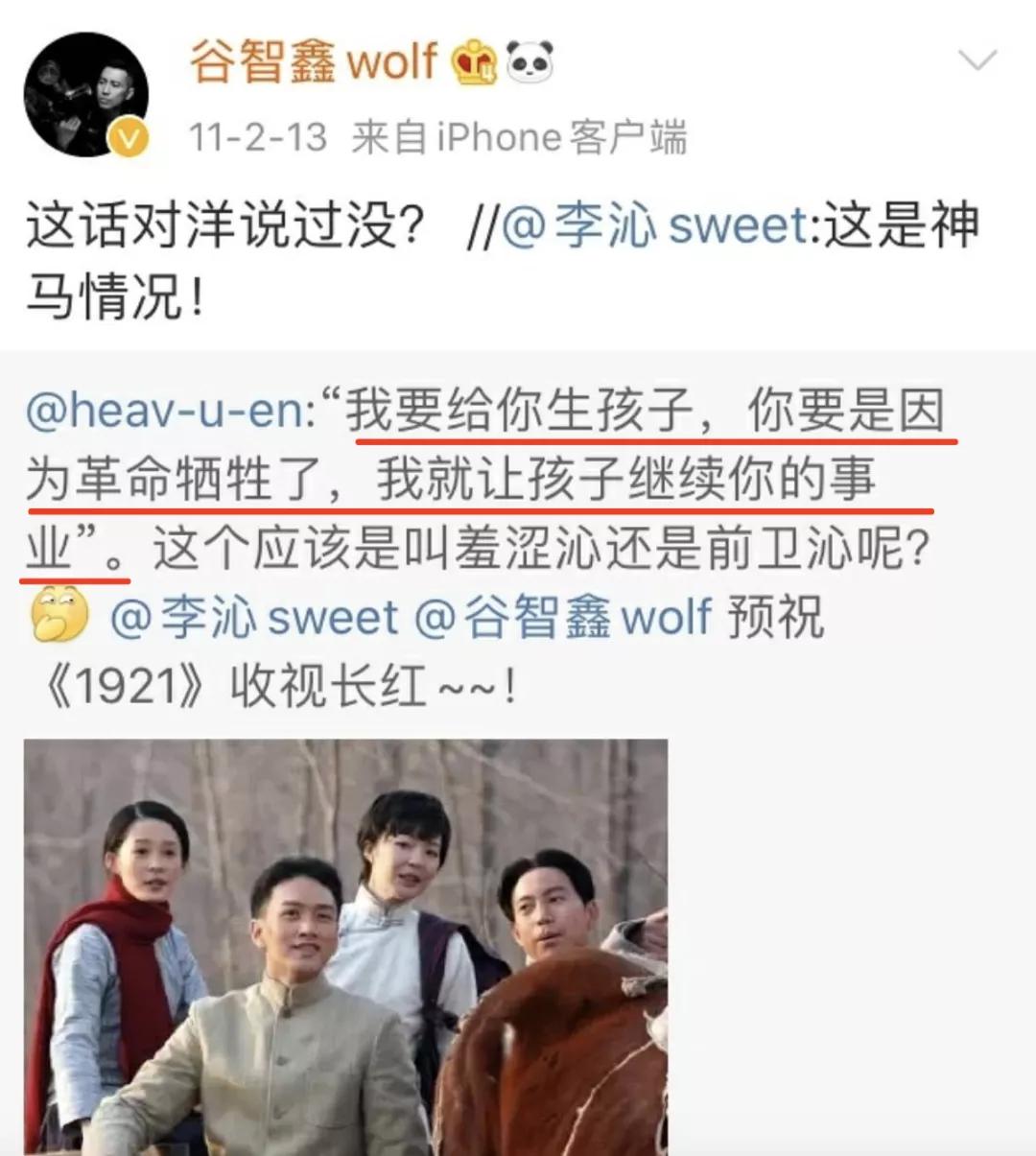
Task: Tap the gold verified badge on avatar
Action: tap(129, 139)
